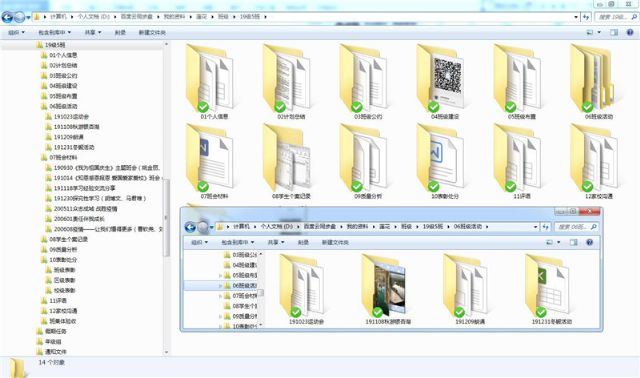The height and width of the screenshot is (378, 640).
Task: Select the 19级5班 root in the rear sidebar tree
Action: tap(55, 45)
